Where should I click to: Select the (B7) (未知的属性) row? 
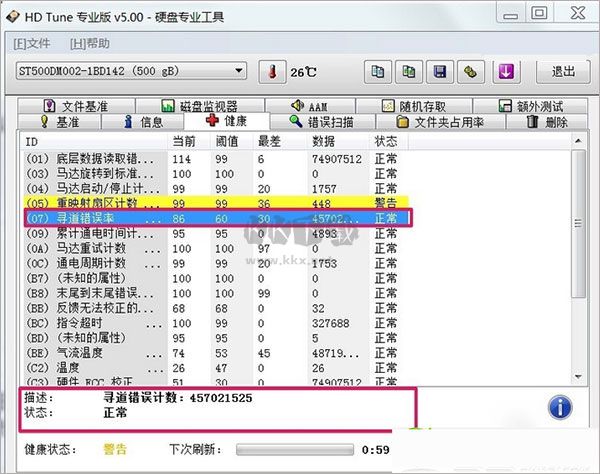[216, 278]
